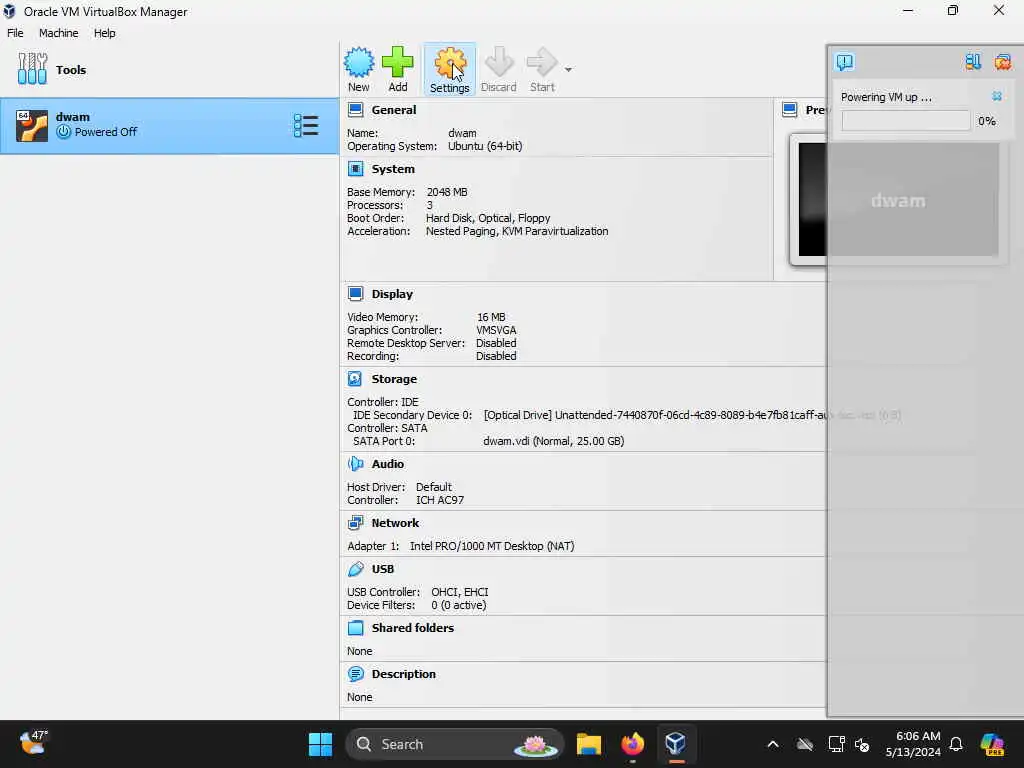
Task: Open General settings header link
Action: click(x=394, y=110)
